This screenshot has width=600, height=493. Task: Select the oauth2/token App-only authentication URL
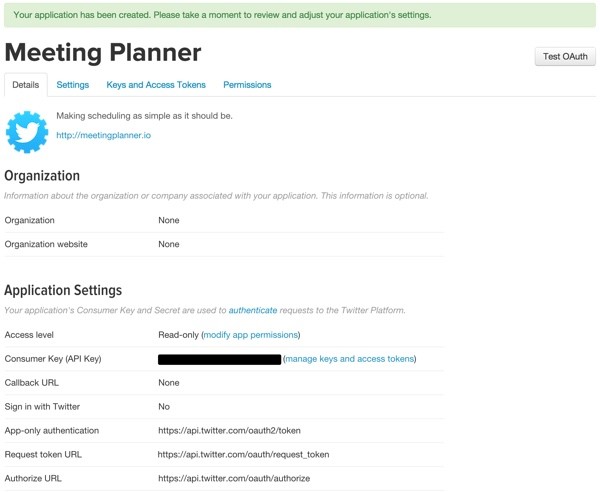click(x=229, y=431)
